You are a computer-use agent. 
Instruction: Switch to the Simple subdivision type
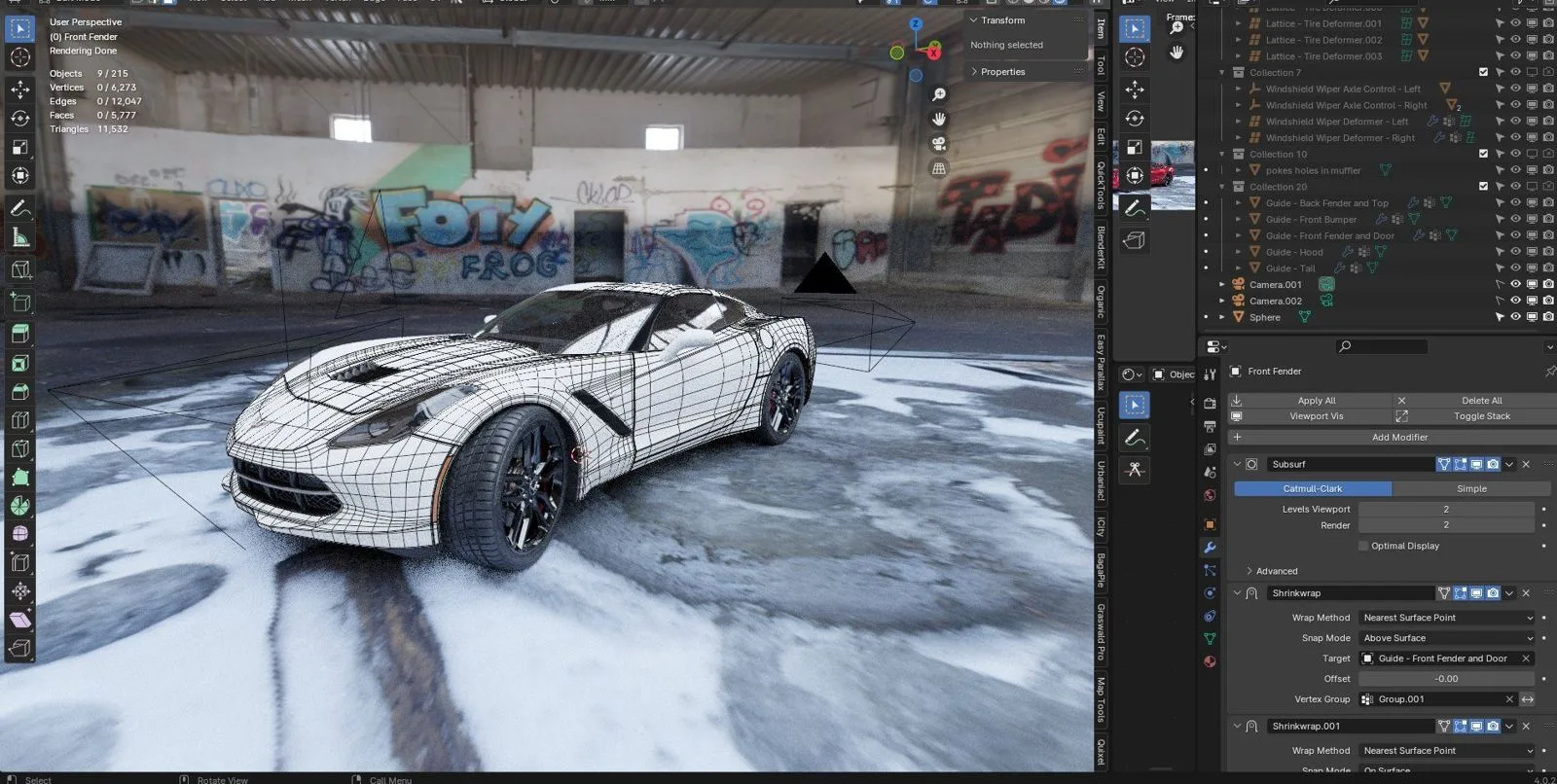pyautogui.click(x=1471, y=488)
